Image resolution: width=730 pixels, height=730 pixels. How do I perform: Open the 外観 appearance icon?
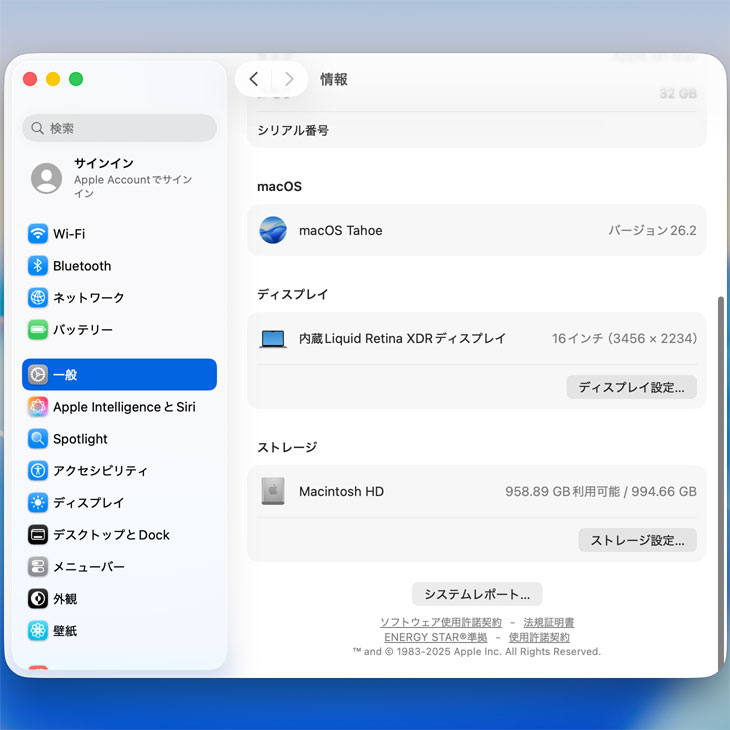[38, 599]
